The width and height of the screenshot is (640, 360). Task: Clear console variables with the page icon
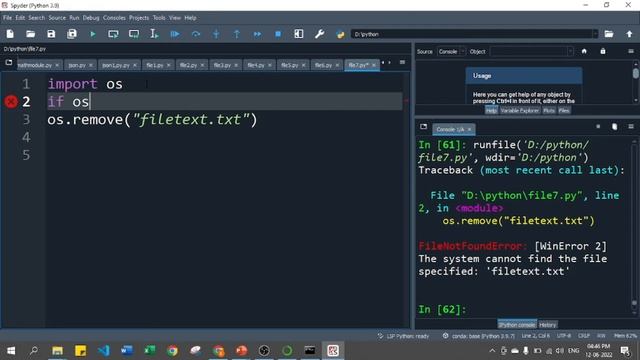click(615, 127)
